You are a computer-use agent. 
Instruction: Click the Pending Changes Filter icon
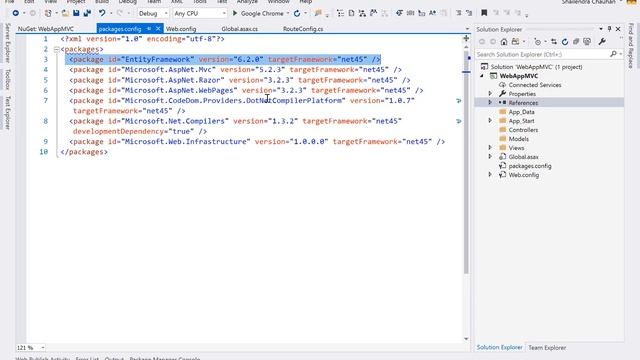pos(538,42)
